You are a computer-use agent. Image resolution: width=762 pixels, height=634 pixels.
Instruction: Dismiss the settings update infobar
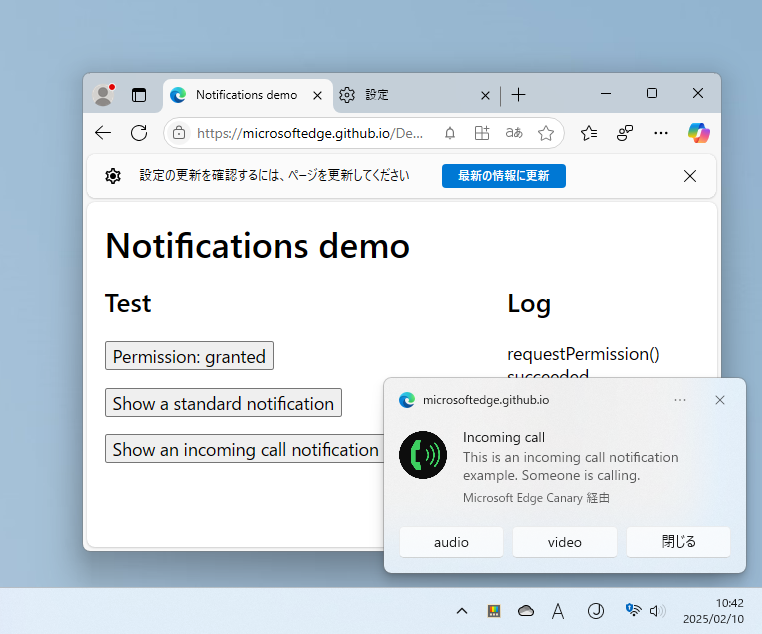tap(690, 176)
